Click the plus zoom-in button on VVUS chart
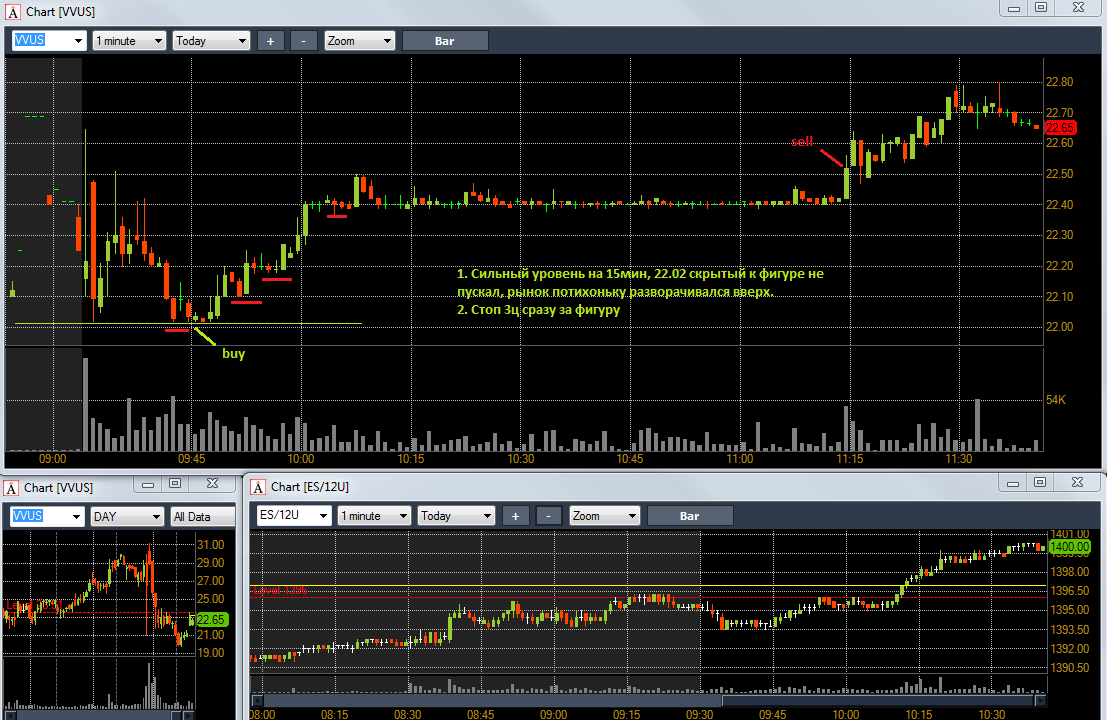Viewport: 1107px width, 720px height. click(x=270, y=41)
